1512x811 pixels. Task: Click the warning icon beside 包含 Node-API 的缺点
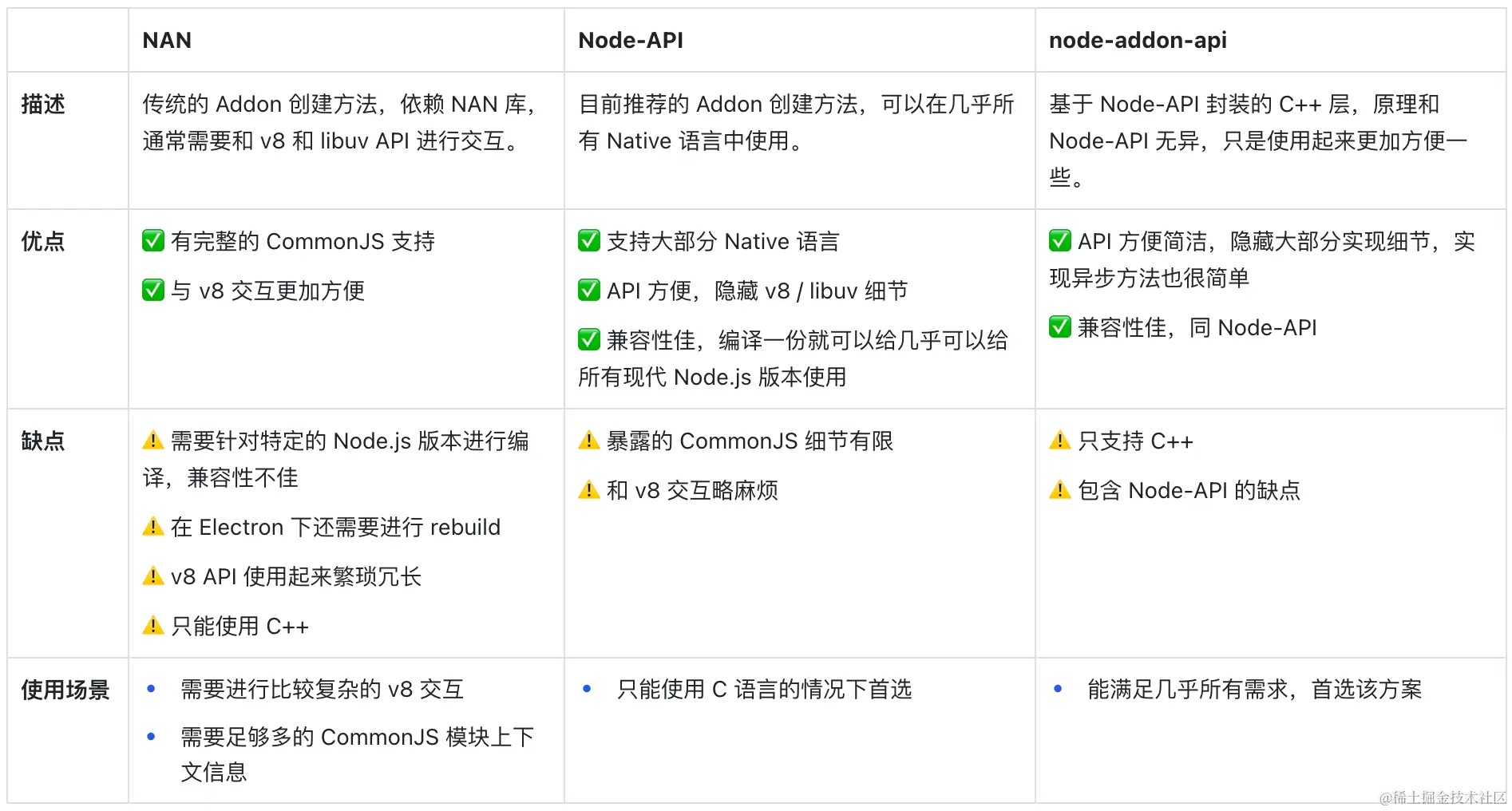tap(1060, 489)
